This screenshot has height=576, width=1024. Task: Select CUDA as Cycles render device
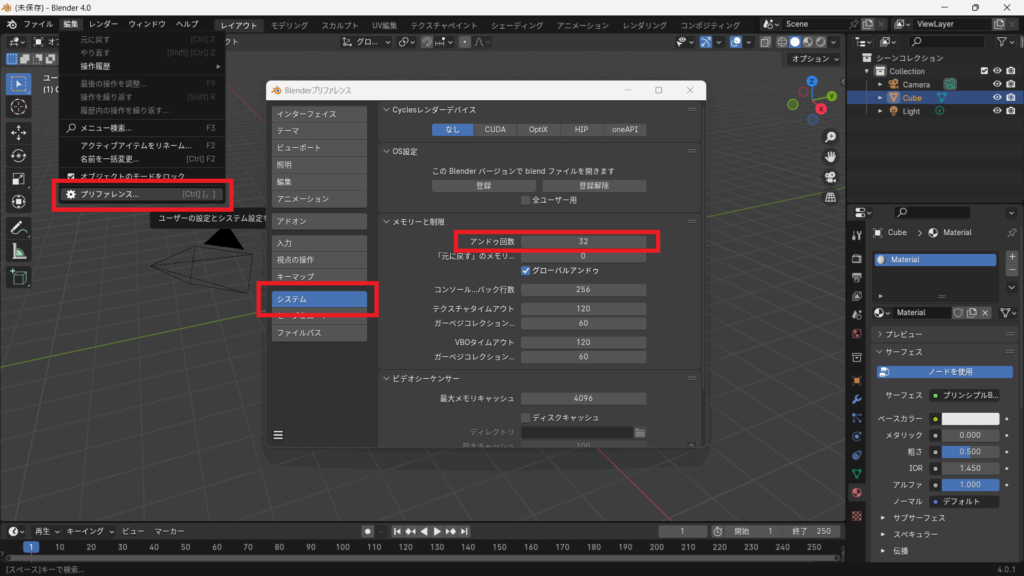(x=495, y=129)
